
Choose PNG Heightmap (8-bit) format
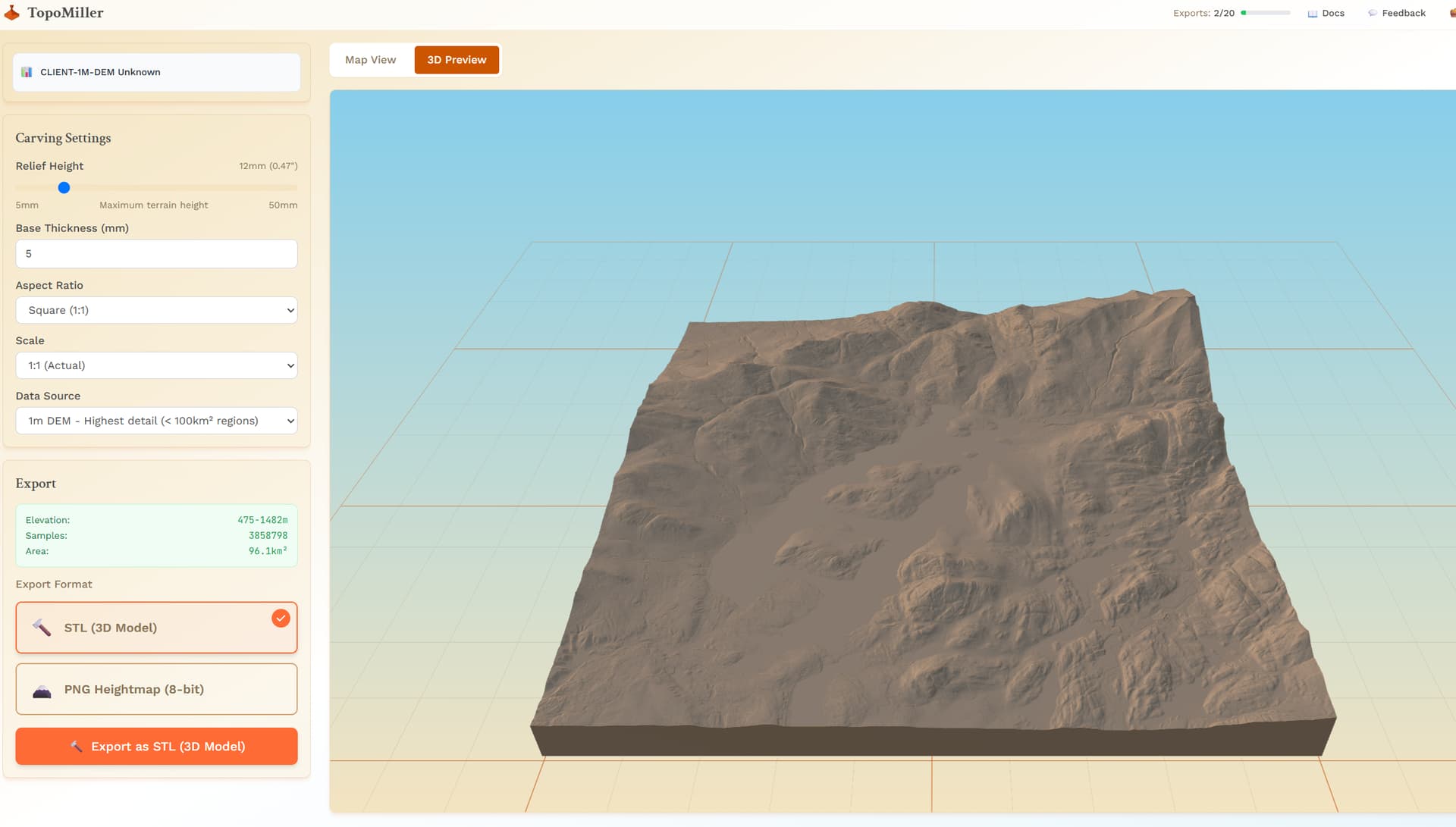click(156, 689)
